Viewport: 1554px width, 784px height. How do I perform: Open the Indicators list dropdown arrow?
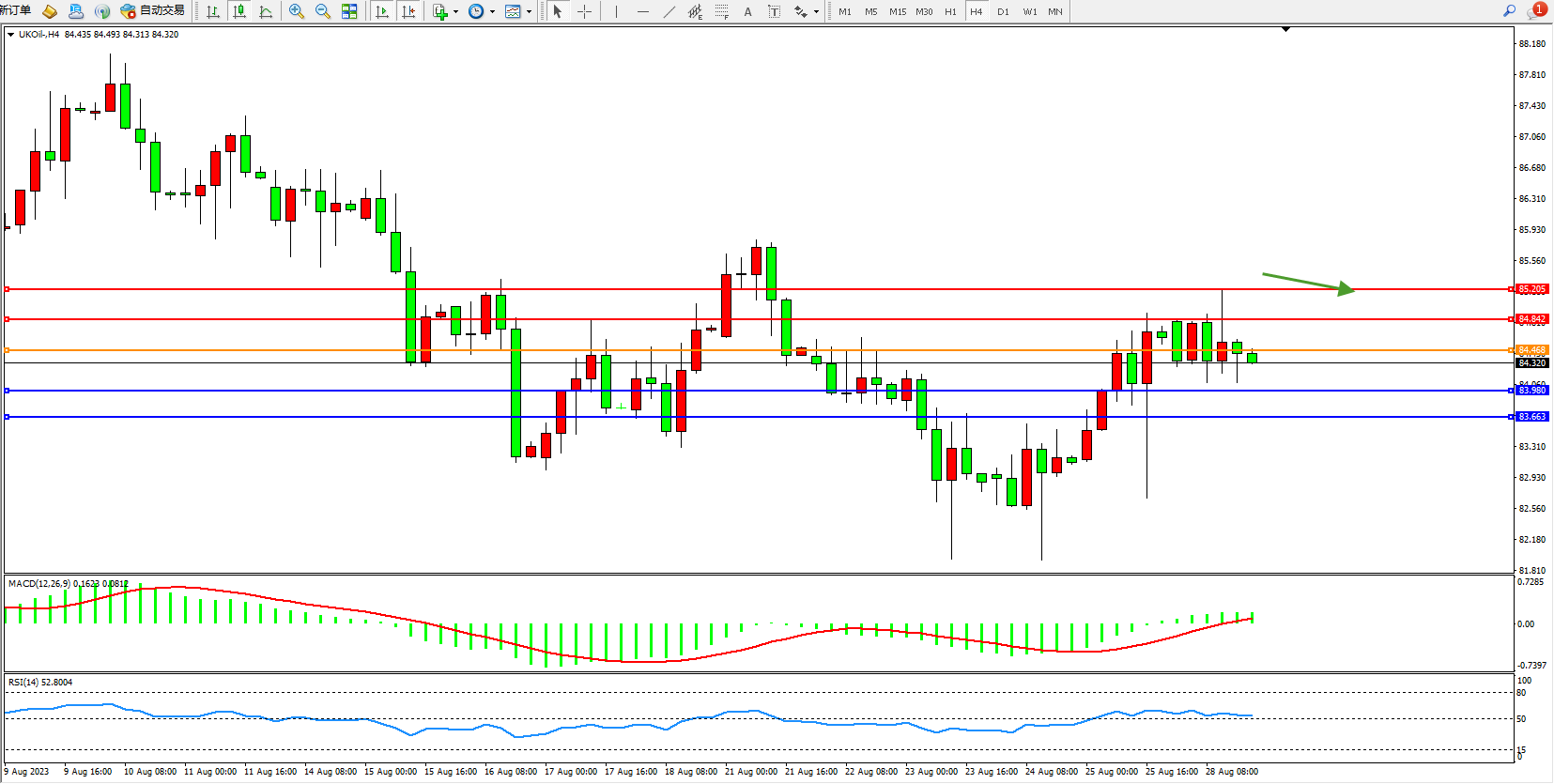(456, 12)
